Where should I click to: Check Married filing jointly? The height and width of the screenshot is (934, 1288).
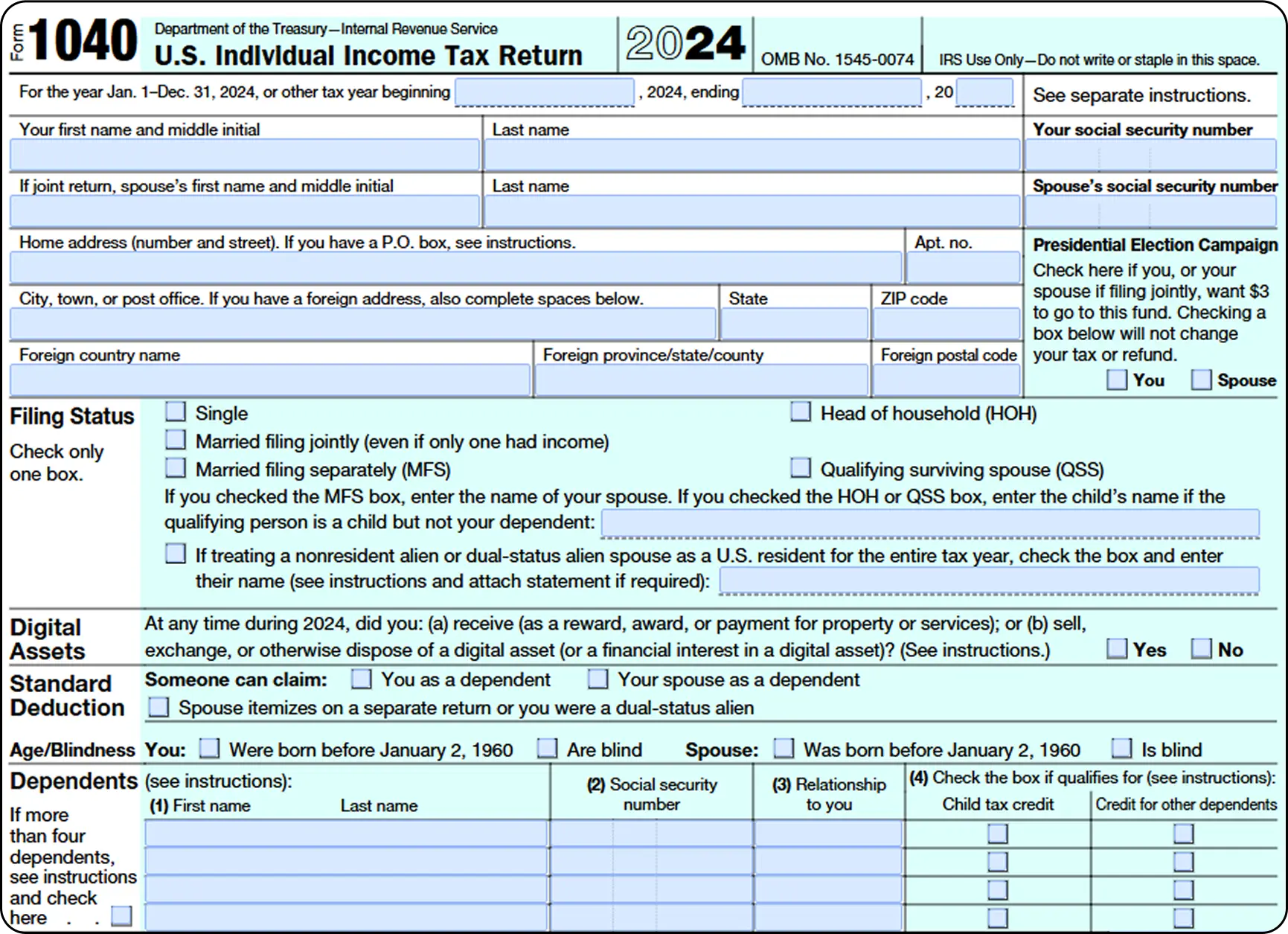pyautogui.click(x=175, y=439)
